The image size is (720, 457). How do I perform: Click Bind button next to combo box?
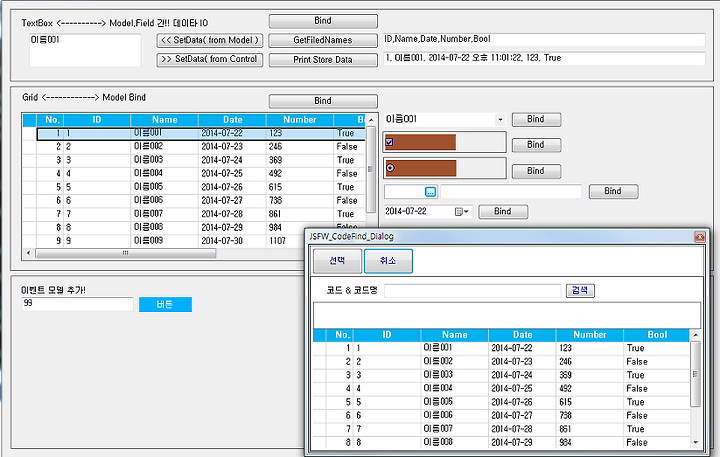[536, 119]
